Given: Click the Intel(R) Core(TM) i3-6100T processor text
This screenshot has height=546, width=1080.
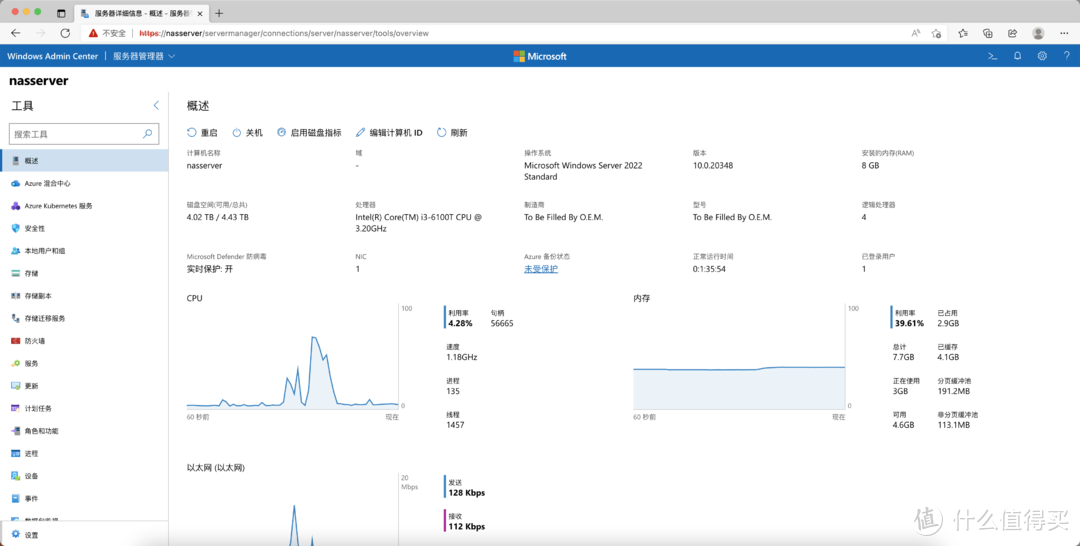Looking at the screenshot, I should 419,222.
